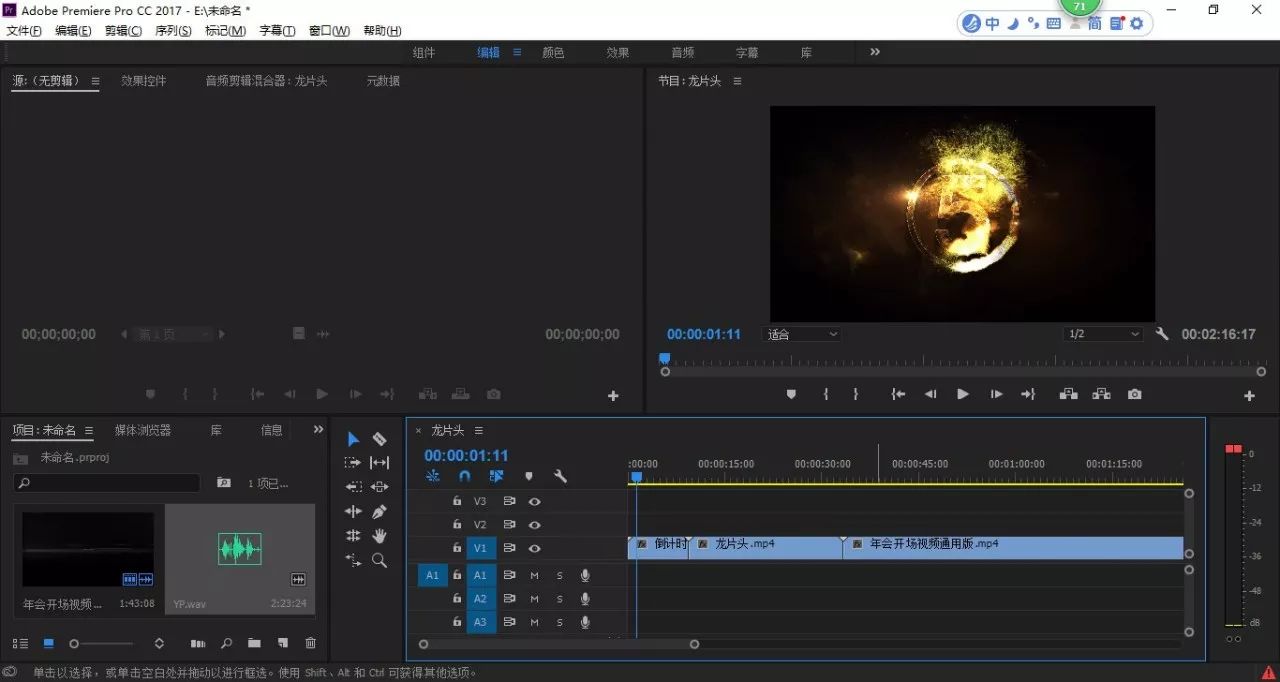This screenshot has width=1280, height=682.
Task: Select the Hand tool
Action: point(379,536)
